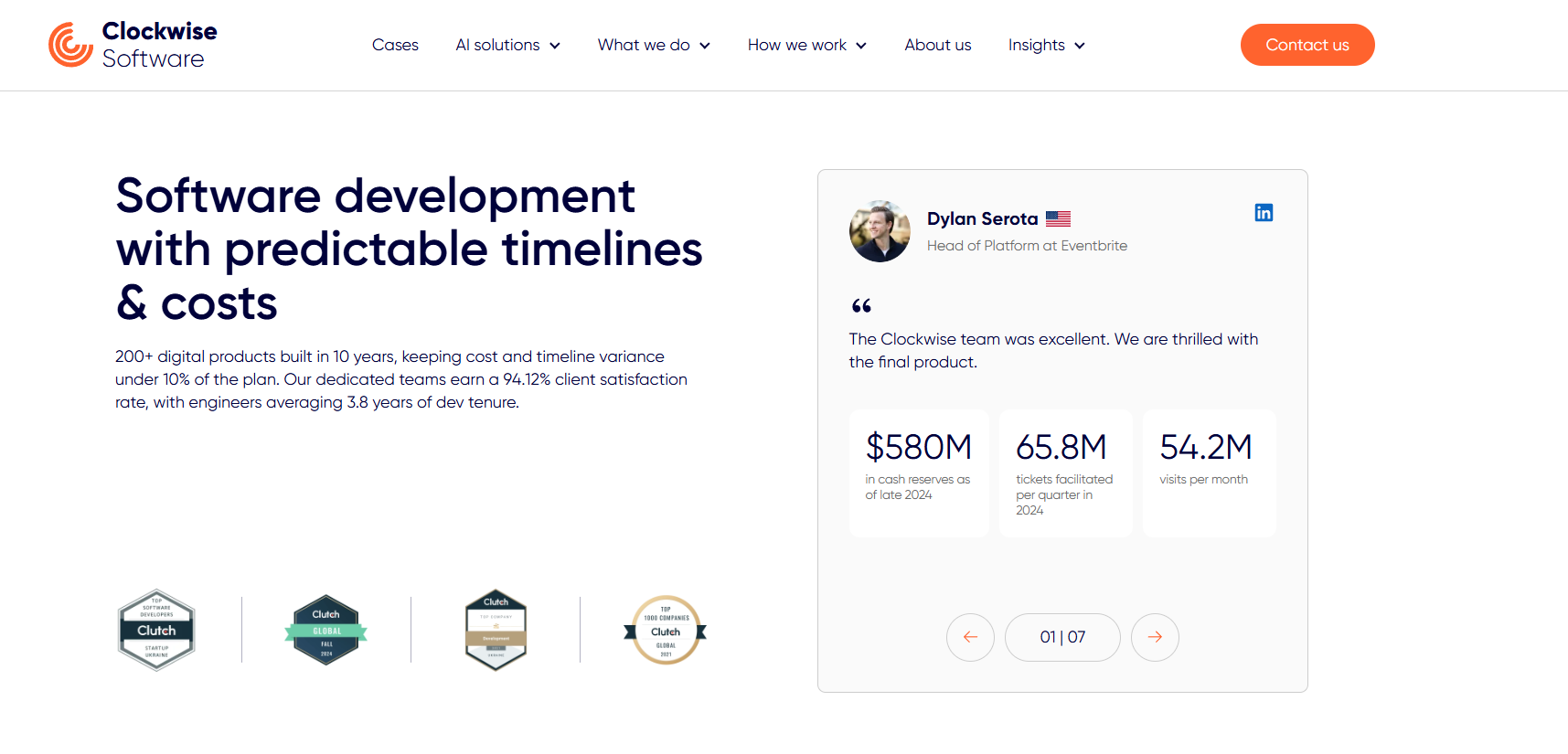Open the Clutch Top 1000 Companies Global badge
Image resolution: width=1568 pixels, height=754 pixels.
pos(666,630)
